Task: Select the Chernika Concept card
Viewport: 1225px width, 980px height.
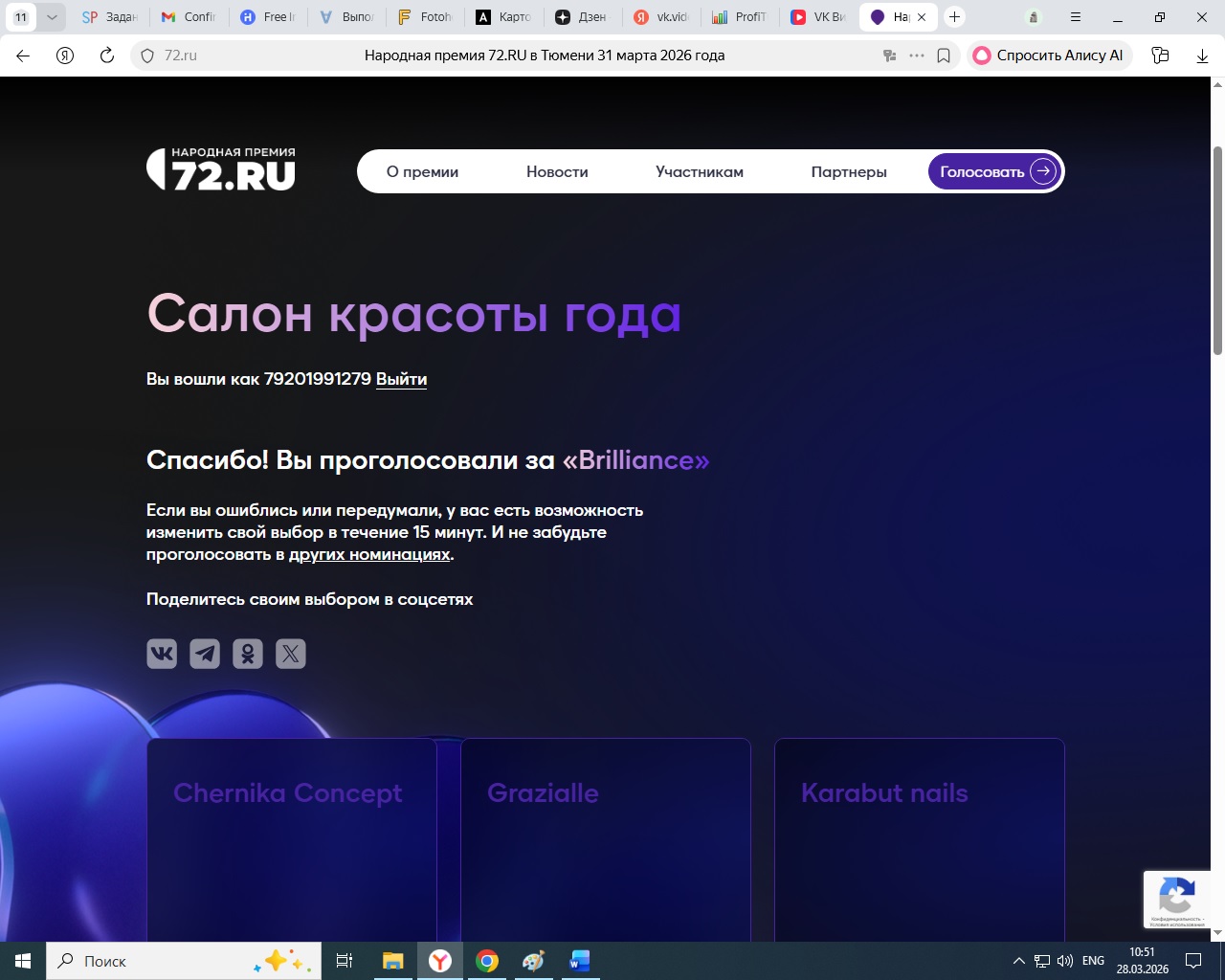Action: [x=292, y=839]
